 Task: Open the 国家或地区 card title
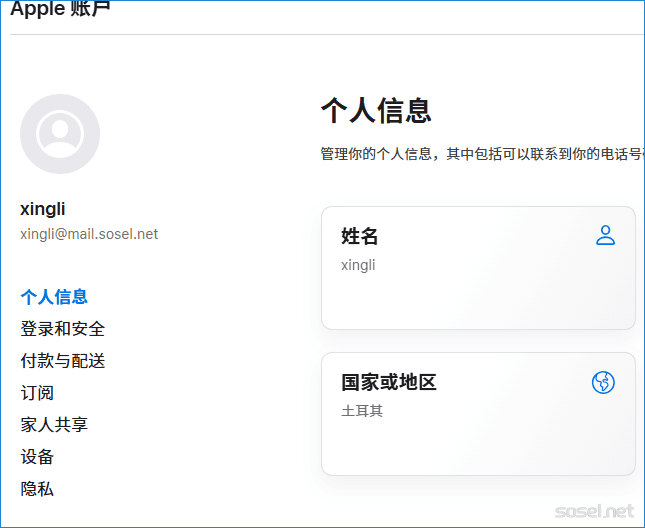[x=389, y=383]
